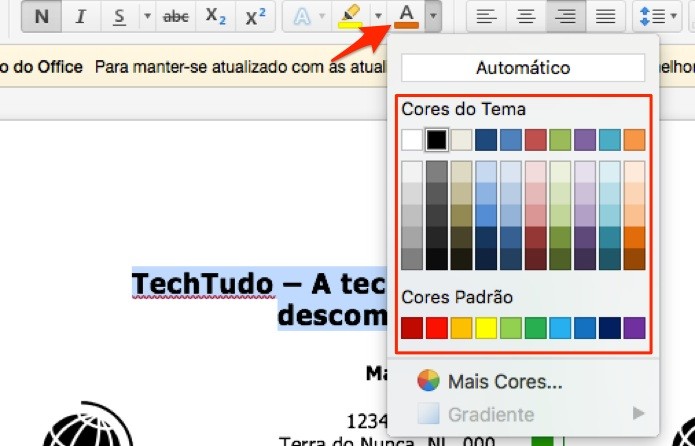Select black theme color swatch

click(437, 140)
